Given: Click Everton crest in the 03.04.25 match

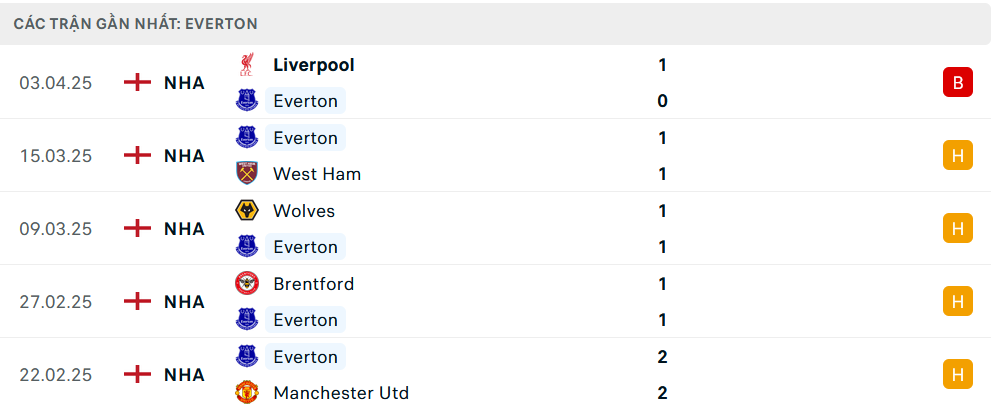Looking at the screenshot, I should 246,101.
